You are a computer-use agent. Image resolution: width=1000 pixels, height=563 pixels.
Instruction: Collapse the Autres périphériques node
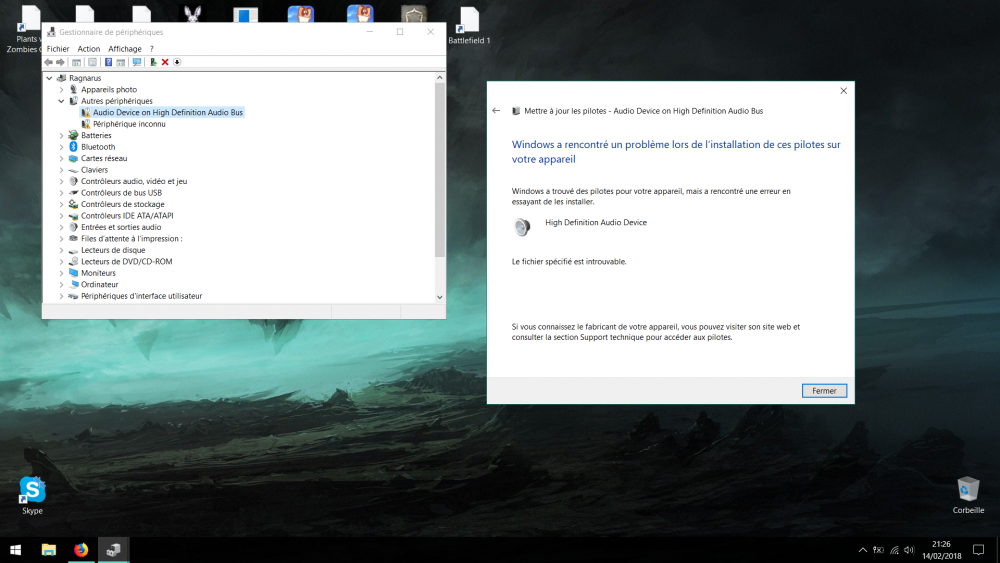(x=61, y=101)
